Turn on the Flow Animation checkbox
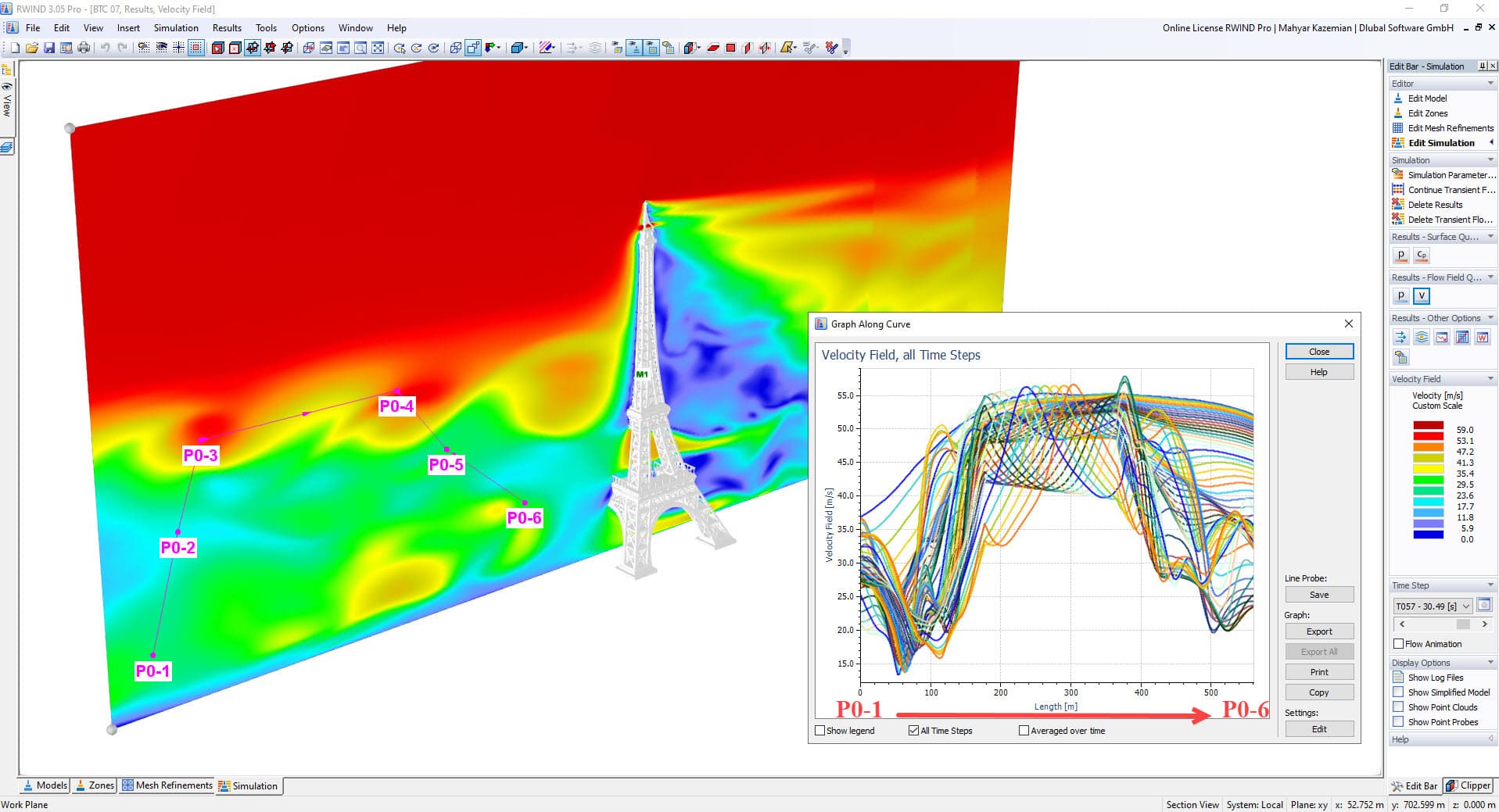The height and width of the screenshot is (812, 1499). [1399, 644]
